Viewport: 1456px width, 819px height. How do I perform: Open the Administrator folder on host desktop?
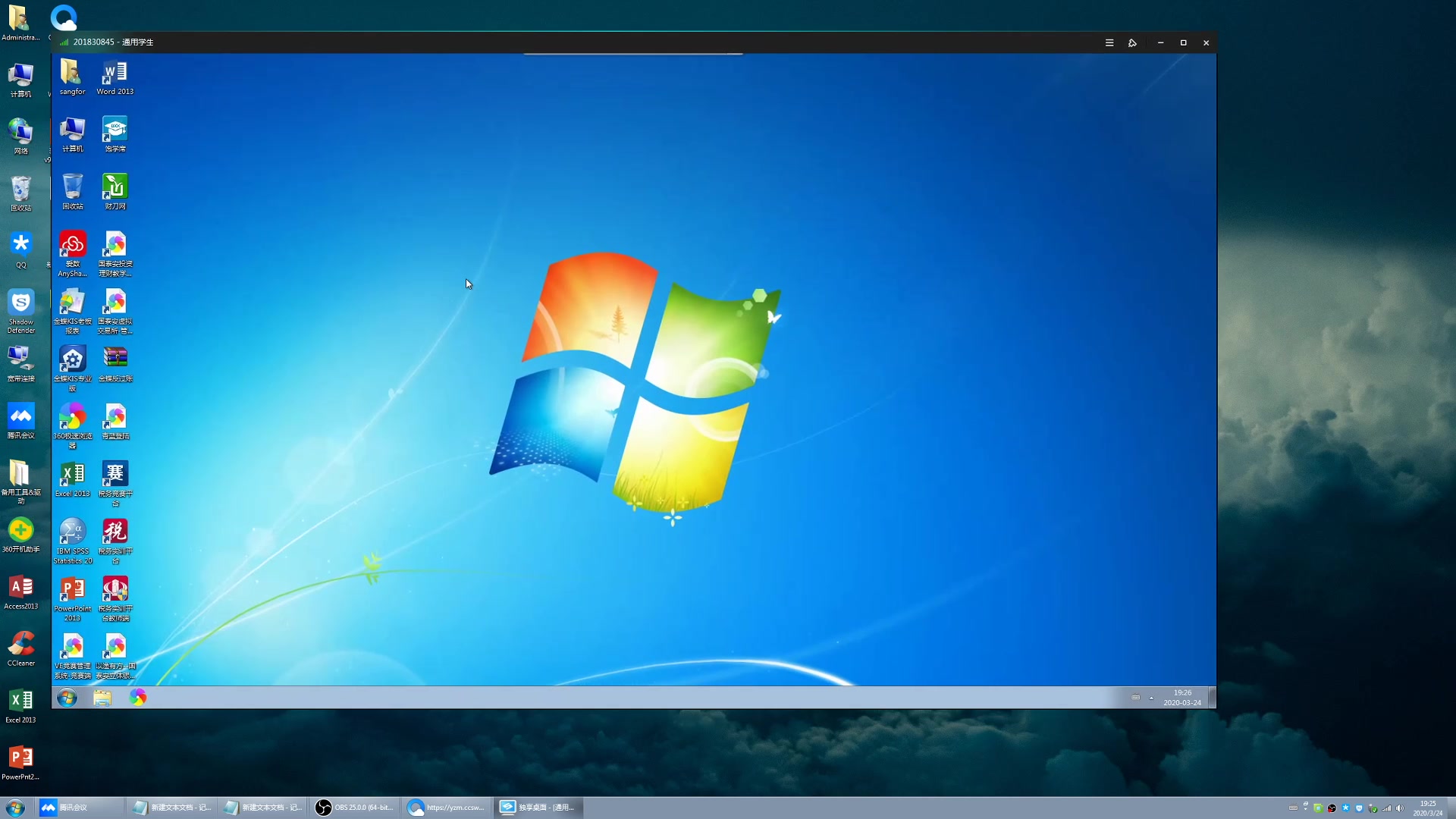20,23
